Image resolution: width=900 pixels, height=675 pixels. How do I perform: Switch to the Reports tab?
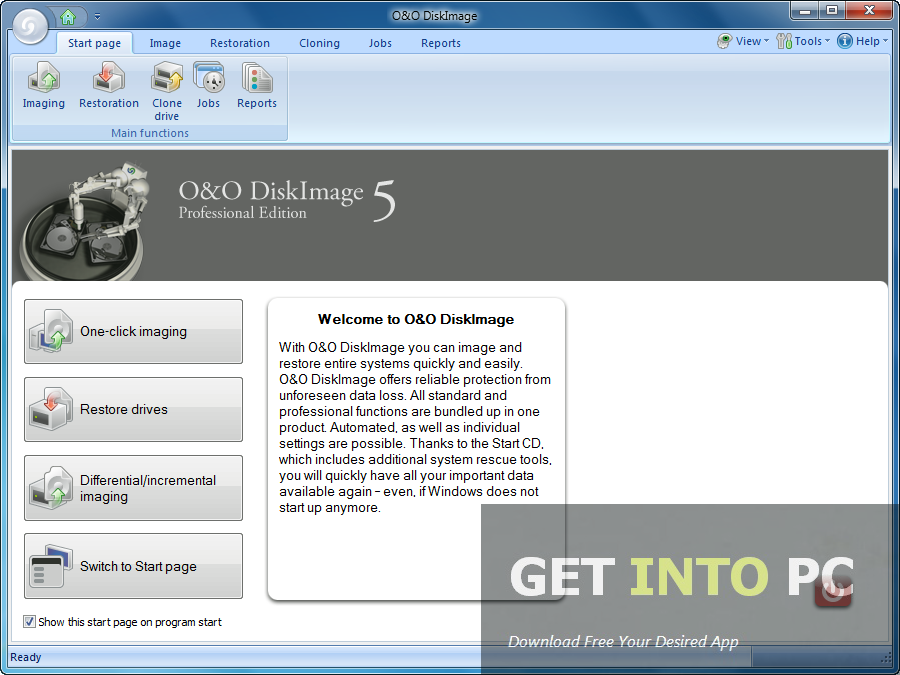(x=441, y=43)
